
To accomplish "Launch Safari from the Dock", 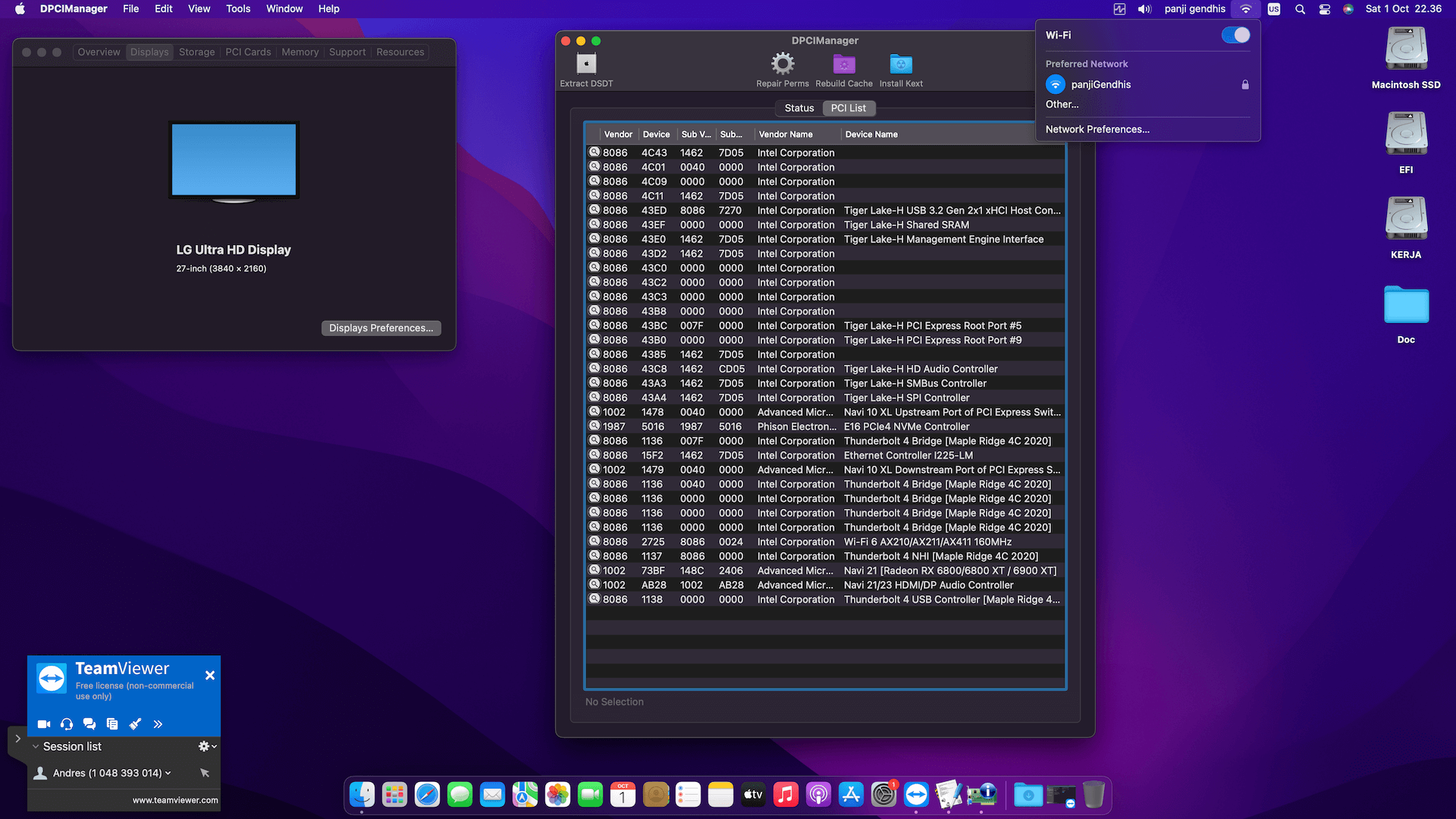I will 427,795.
